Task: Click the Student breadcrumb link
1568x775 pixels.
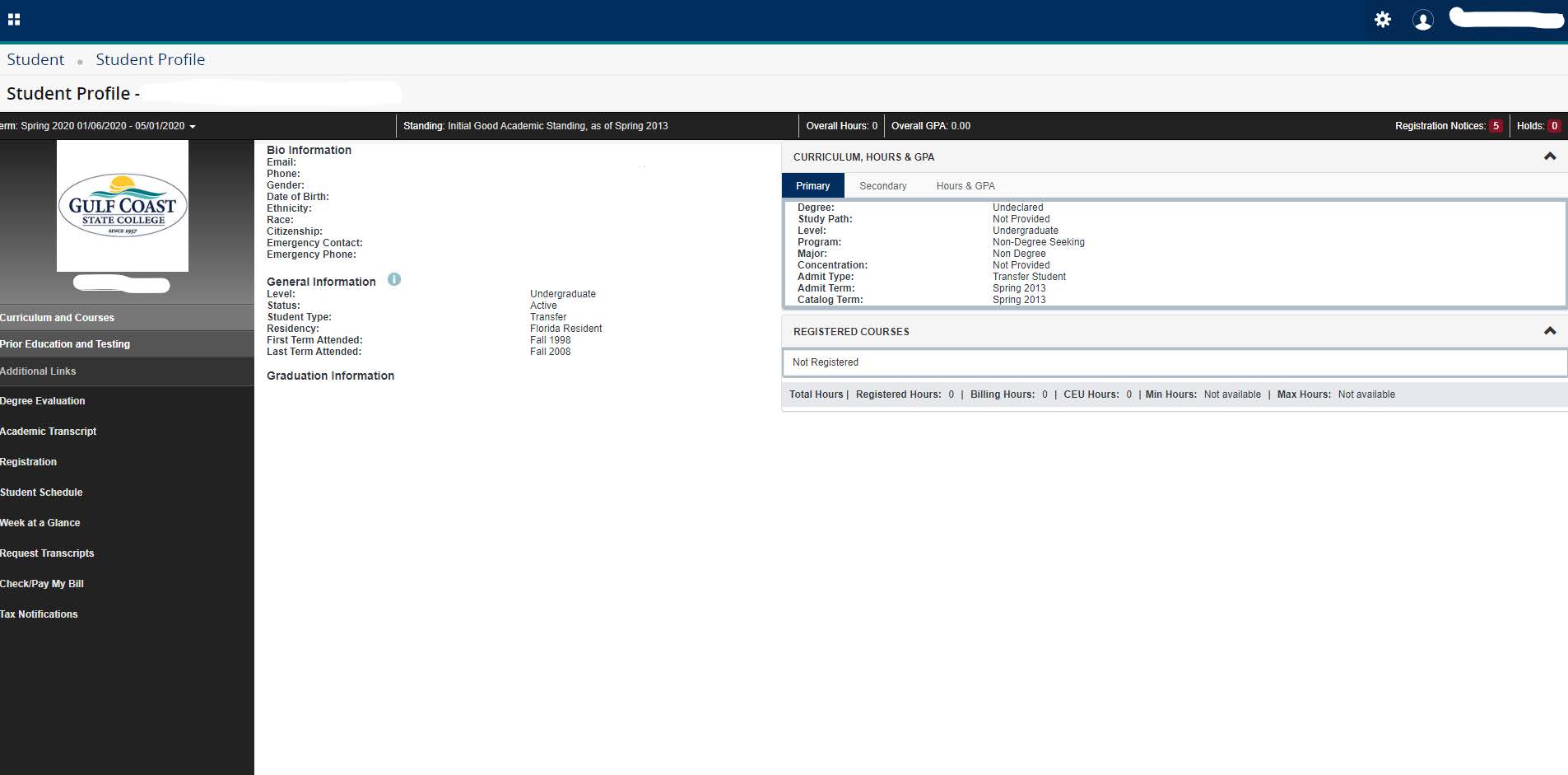Action: click(35, 59)
